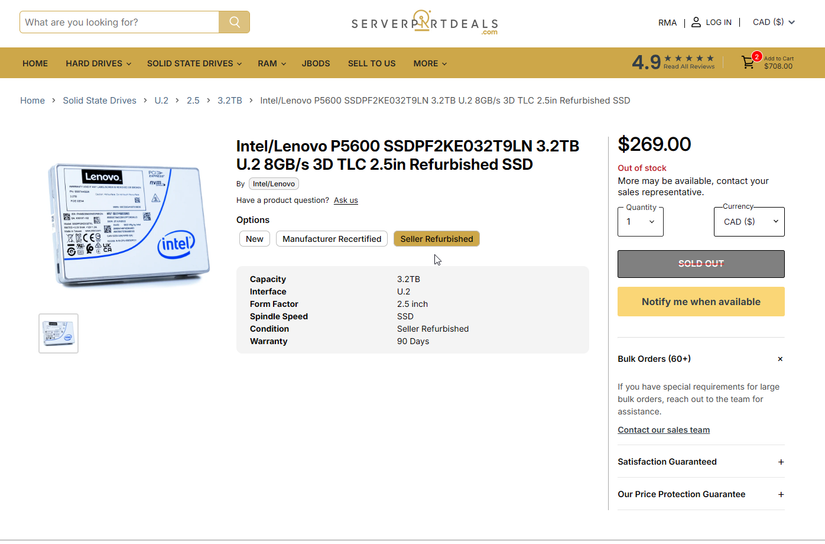Click the user account icon
This screenshot has height=544, width=825.
click(x=696, y=22)
